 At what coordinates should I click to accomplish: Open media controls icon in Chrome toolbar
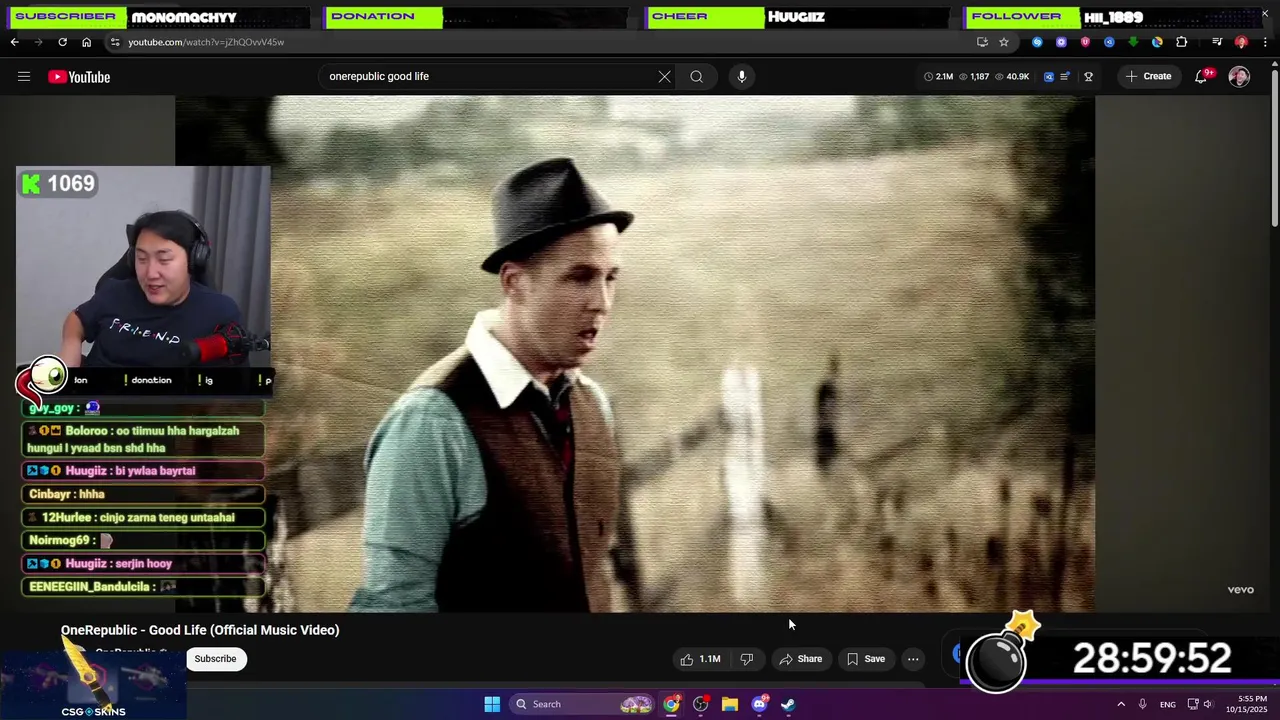tap(1217, 42)
